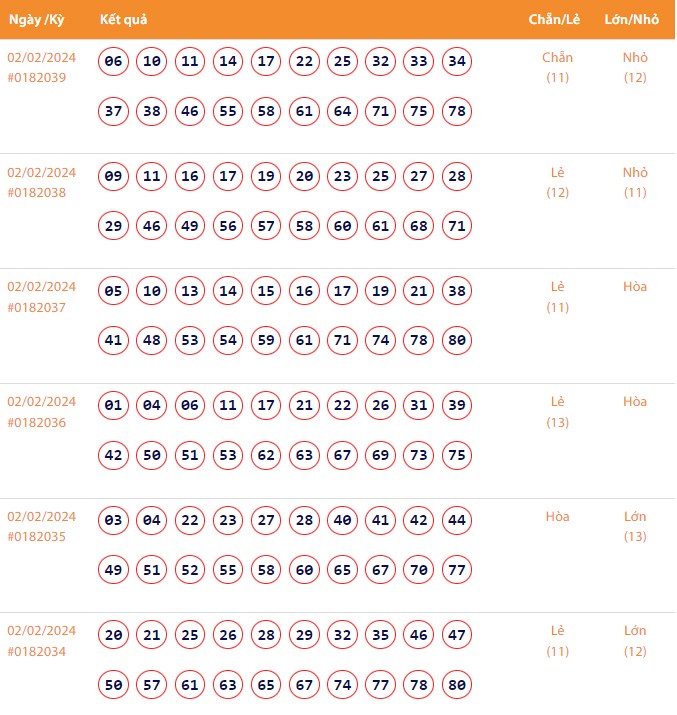The width and height of the screenshot is (677, 715).
Task: Click "Hòa" even/odd result for draw #0182035
Action: coord(557,517)
